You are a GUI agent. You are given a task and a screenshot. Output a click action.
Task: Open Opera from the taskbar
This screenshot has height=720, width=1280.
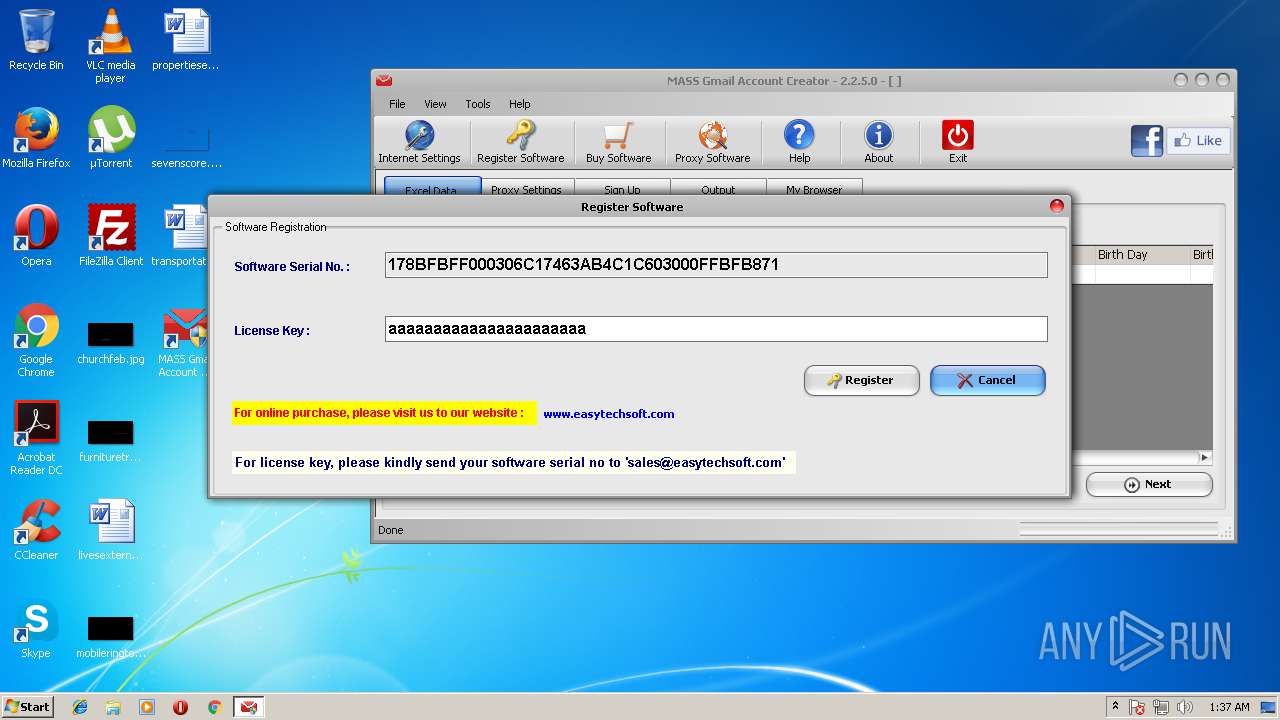(x=180, y=707)
